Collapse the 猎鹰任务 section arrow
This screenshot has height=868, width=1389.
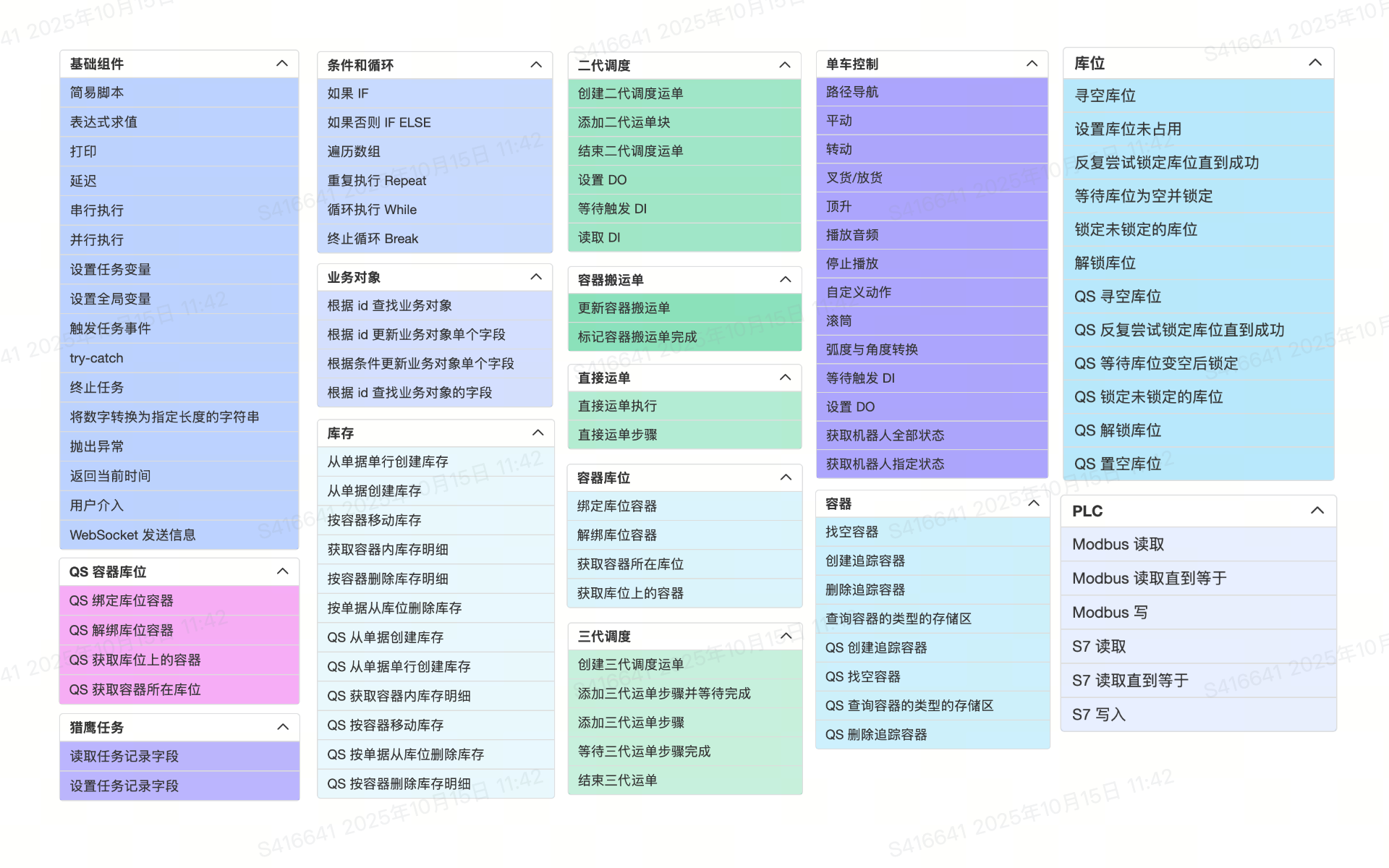[x=283, y=727]
